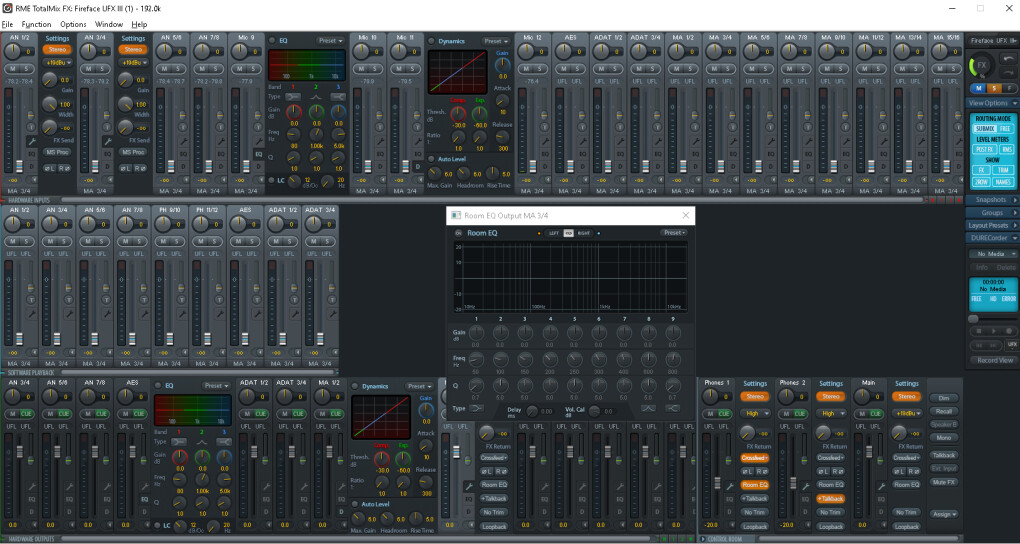Screen dimensions: 1020x544
Task: Open the Help menu
Action: [x=139, y=24]
